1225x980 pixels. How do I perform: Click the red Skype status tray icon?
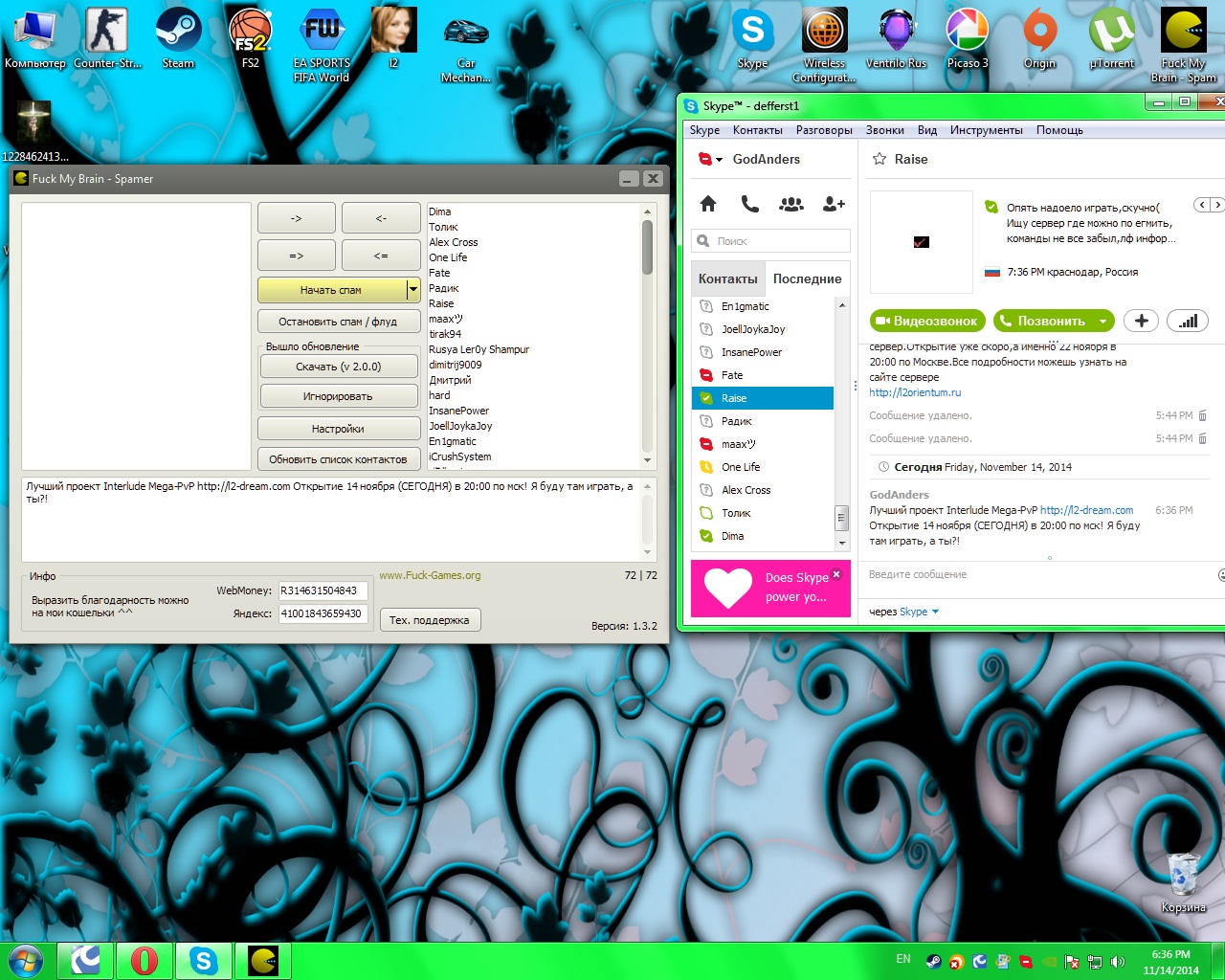click(1026, 962)
